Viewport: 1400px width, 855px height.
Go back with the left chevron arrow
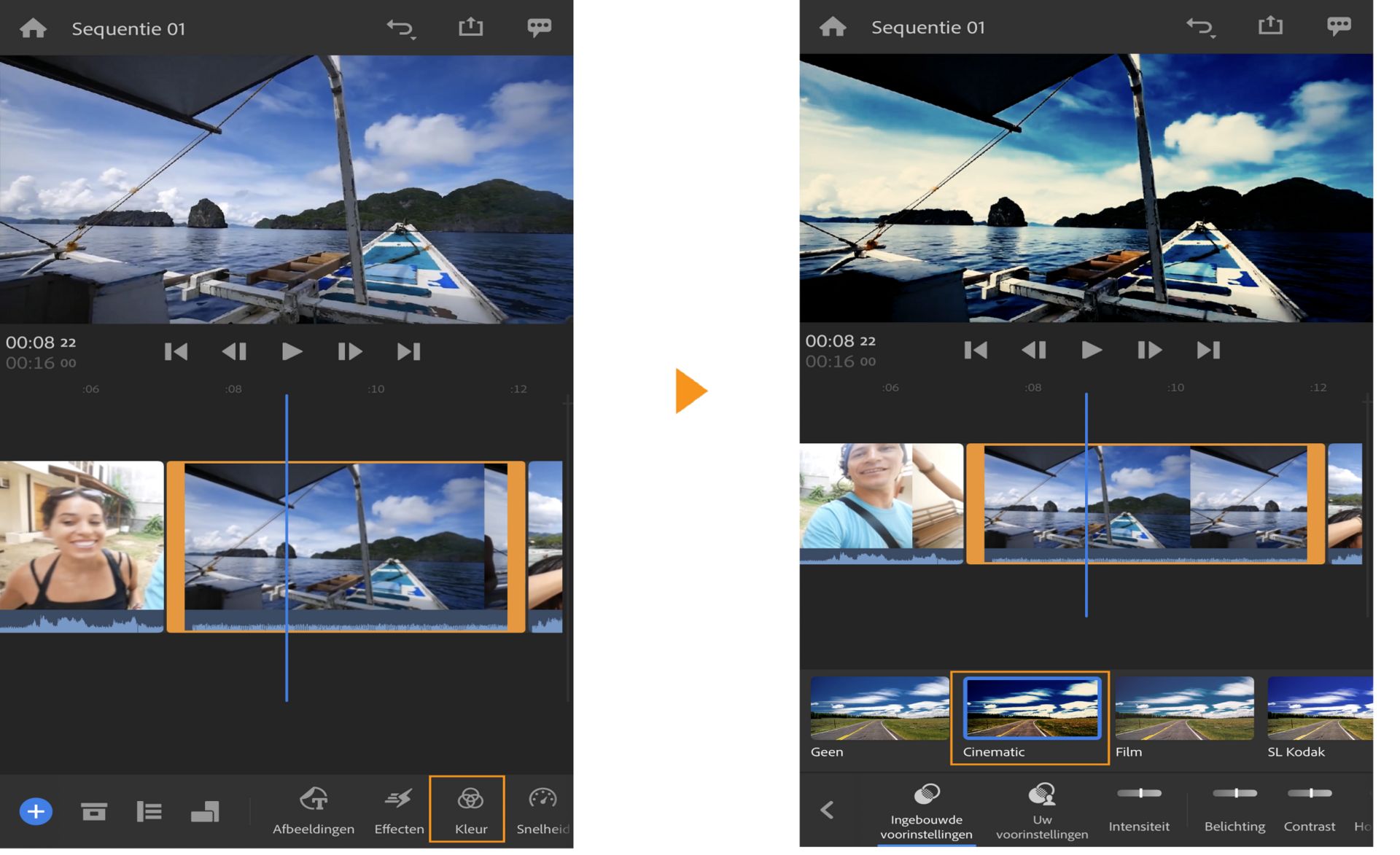point(827,810)
